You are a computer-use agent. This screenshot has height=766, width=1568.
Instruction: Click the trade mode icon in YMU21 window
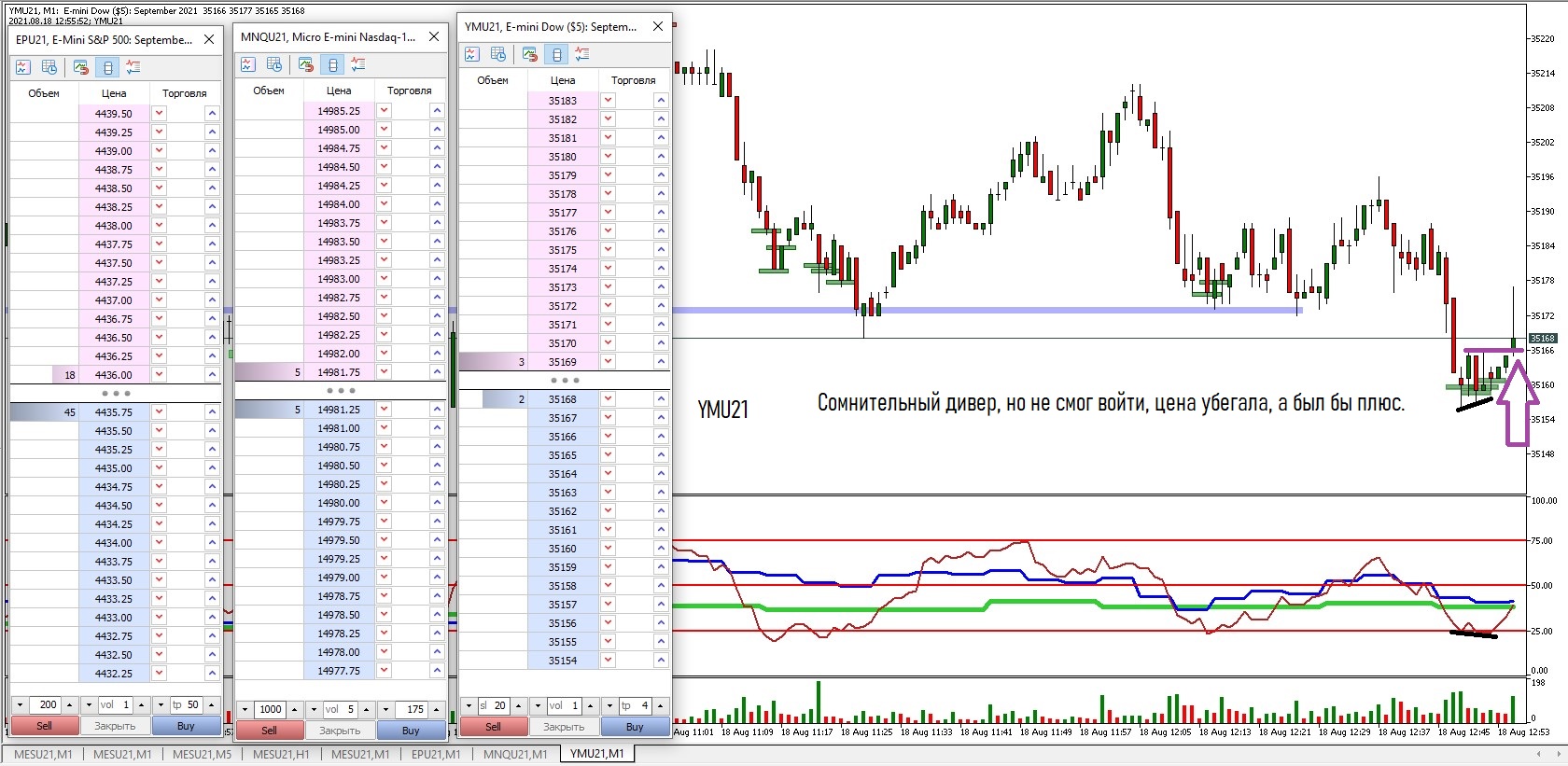pos(530,54)
